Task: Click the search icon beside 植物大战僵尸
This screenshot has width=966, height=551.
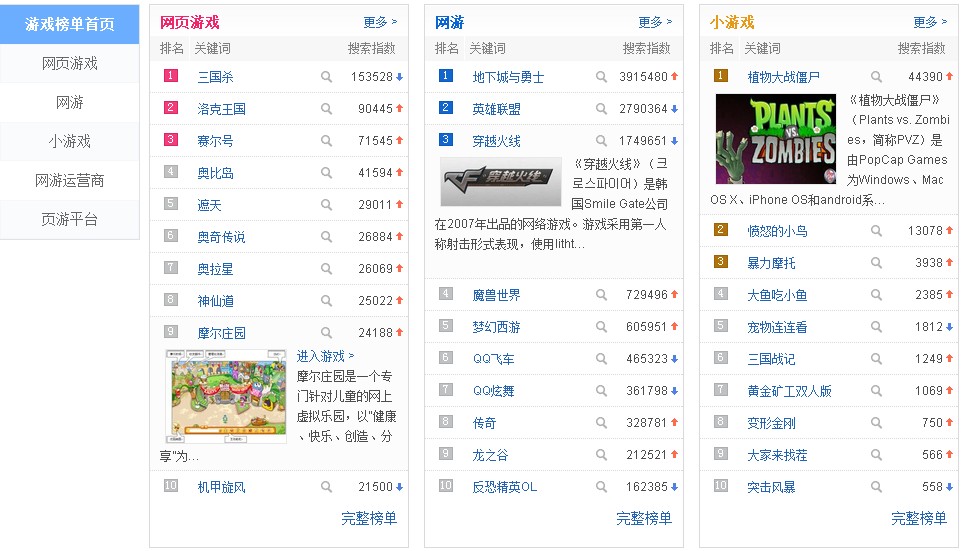Action: click(876, 77)
